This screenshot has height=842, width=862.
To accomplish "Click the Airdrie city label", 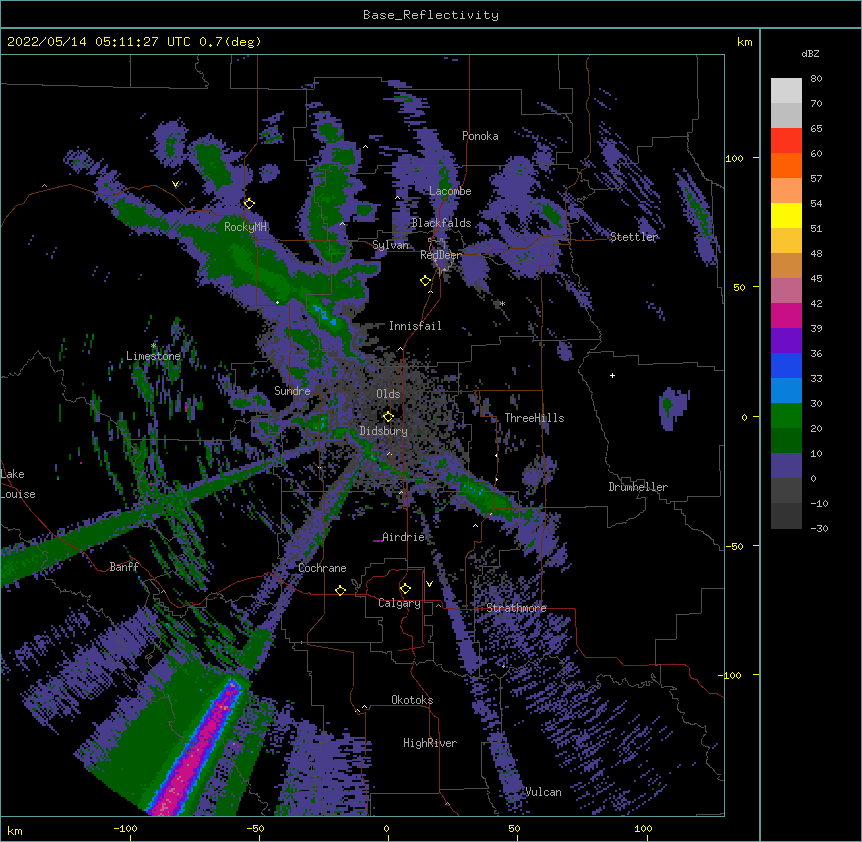I will point(404,537).
